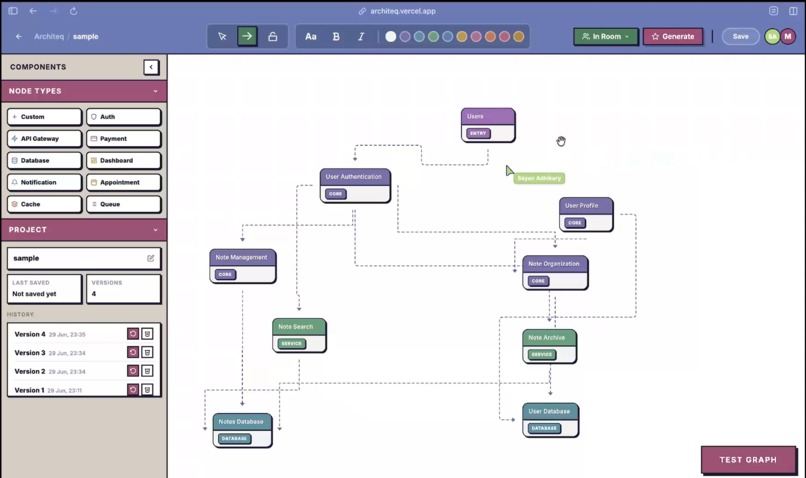
Task: Edit the sample project name
Action: pyautogui.click(x=151, y=259)
